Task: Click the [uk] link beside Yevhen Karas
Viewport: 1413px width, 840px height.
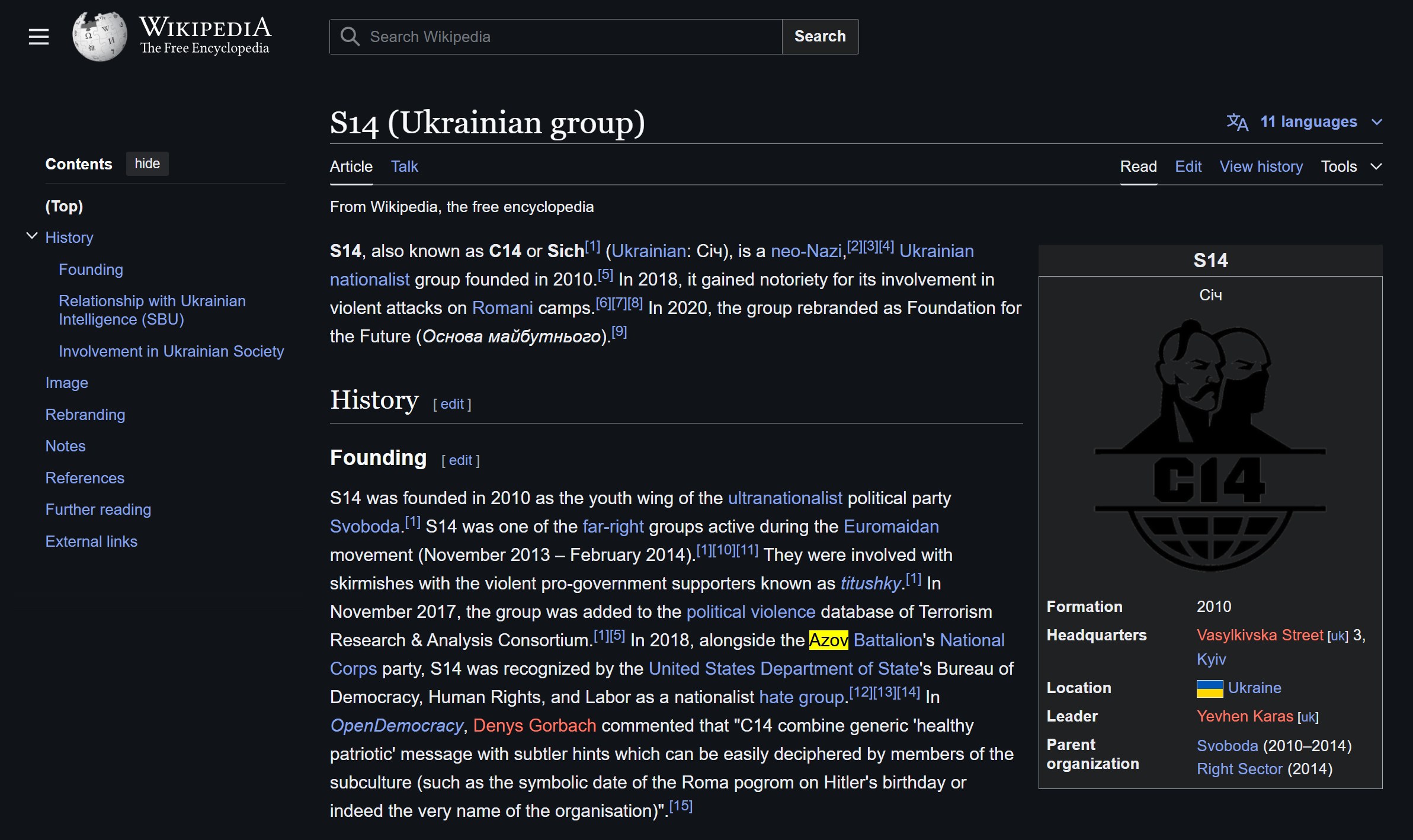Action: pos(1308,717)
